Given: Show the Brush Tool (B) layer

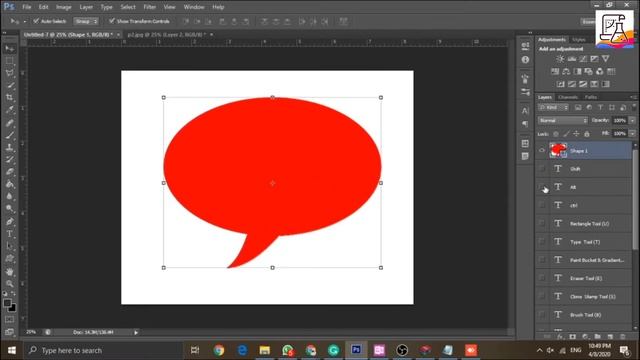Looking at the screenshot, I should pos(542,315).
